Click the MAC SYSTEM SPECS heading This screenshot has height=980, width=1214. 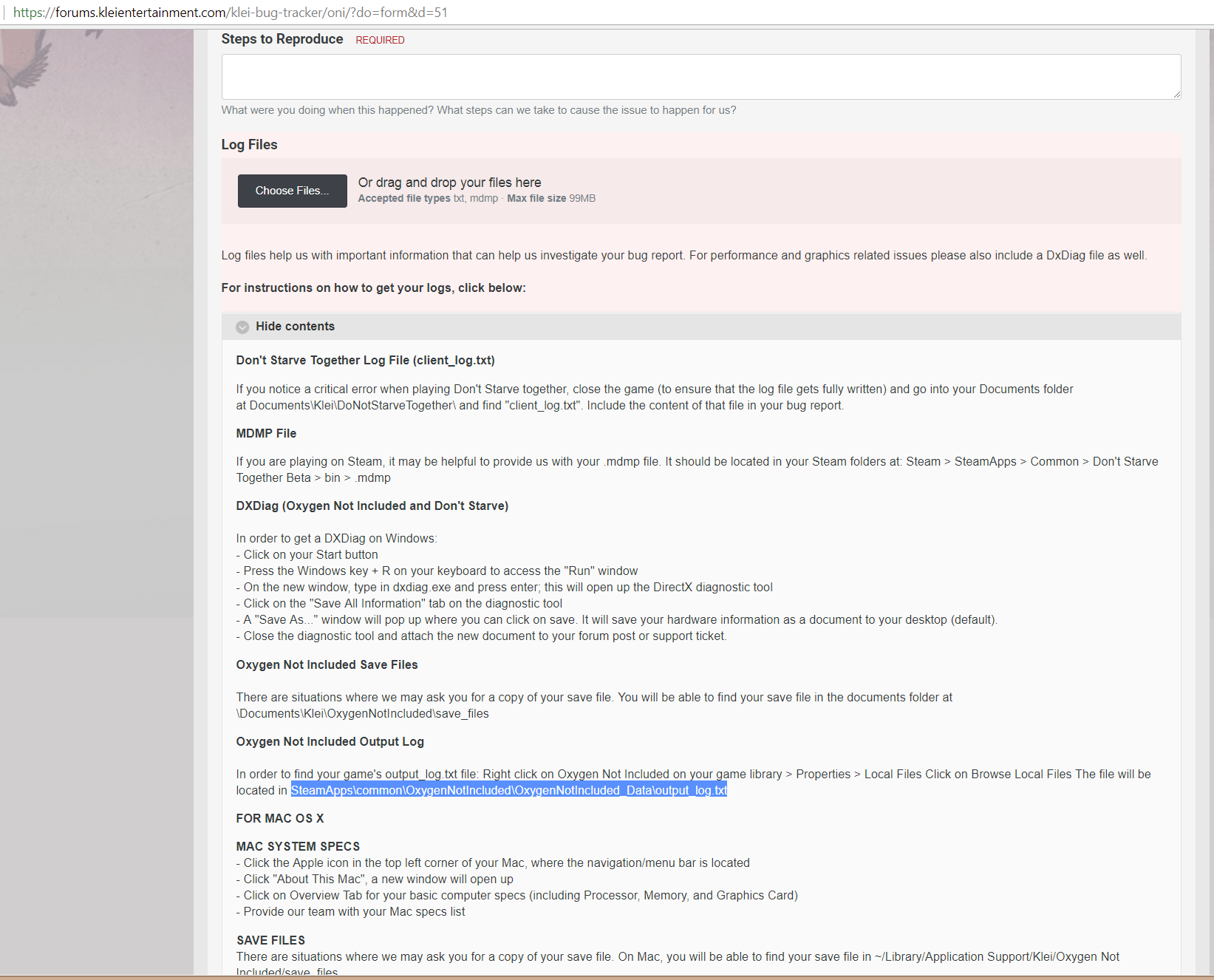[x=298, y=847]
